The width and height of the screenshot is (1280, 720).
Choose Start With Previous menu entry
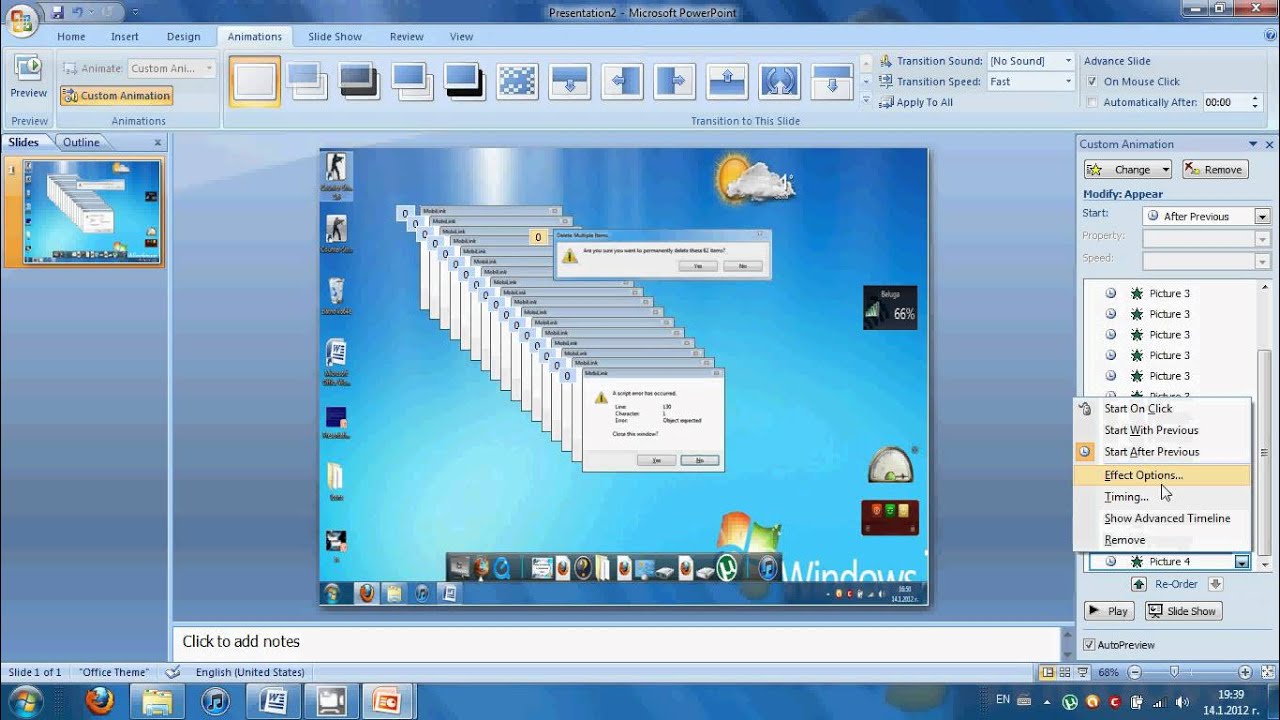click(1161, 430)
